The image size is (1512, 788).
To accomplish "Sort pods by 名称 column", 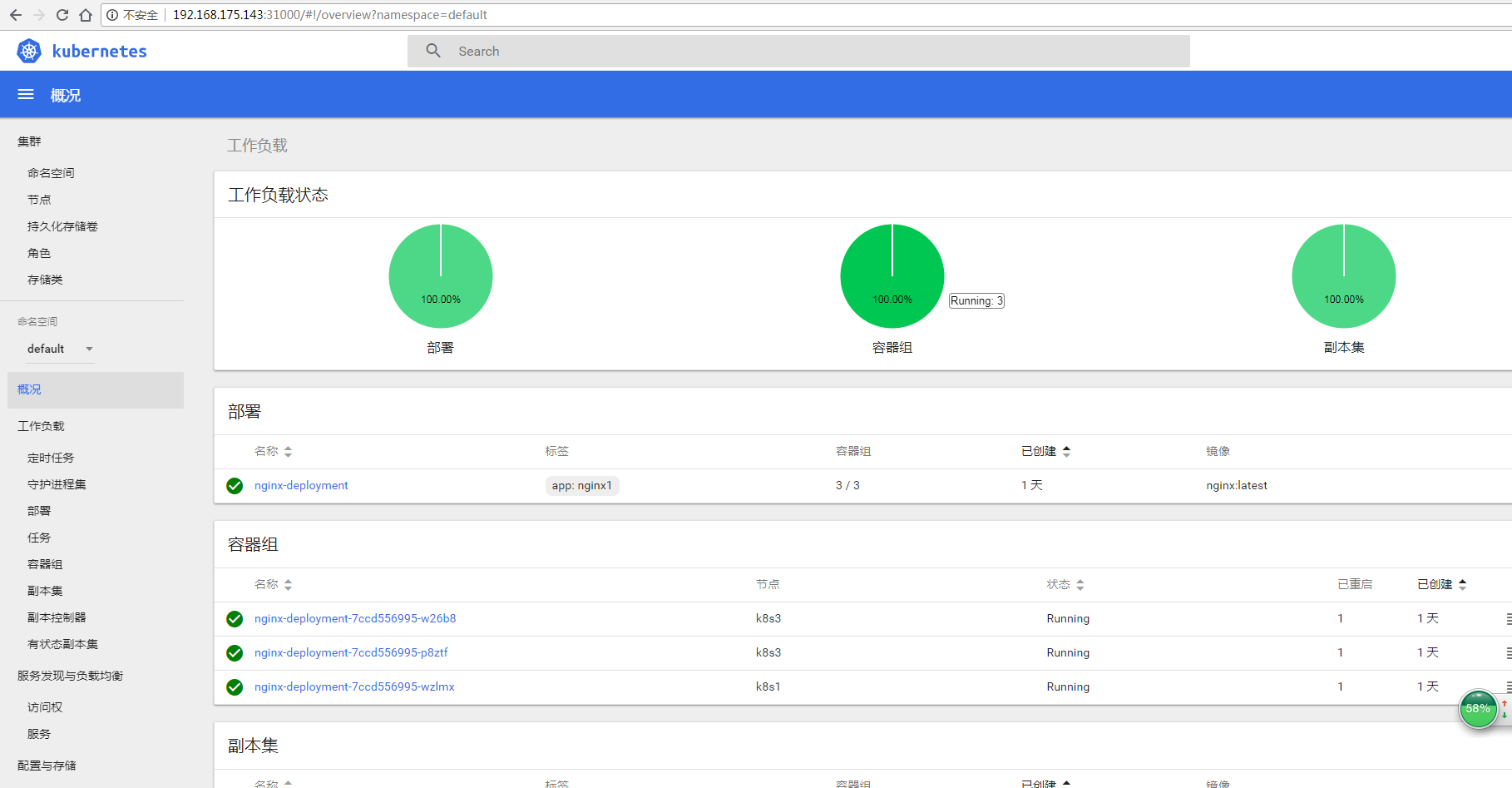I will click(273, 584).
